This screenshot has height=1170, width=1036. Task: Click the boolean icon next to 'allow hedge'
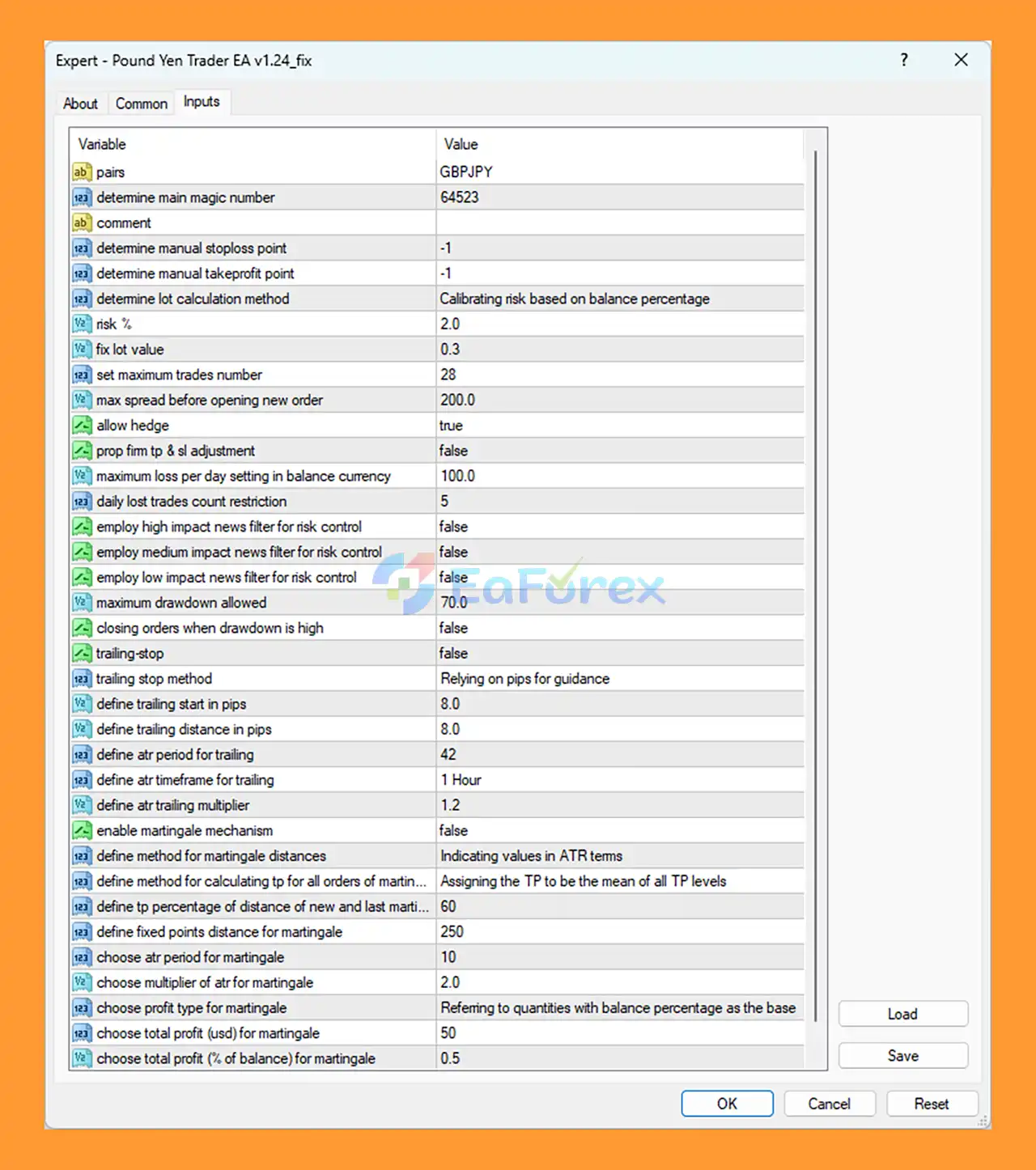click(82, 426)
